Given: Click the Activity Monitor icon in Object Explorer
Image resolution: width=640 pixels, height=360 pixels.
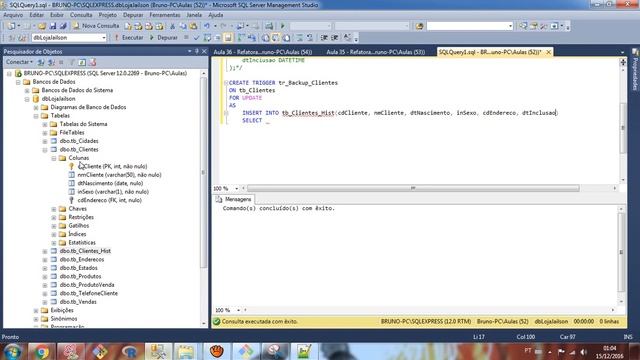Looking at the screenshot, I should (93, 62).
